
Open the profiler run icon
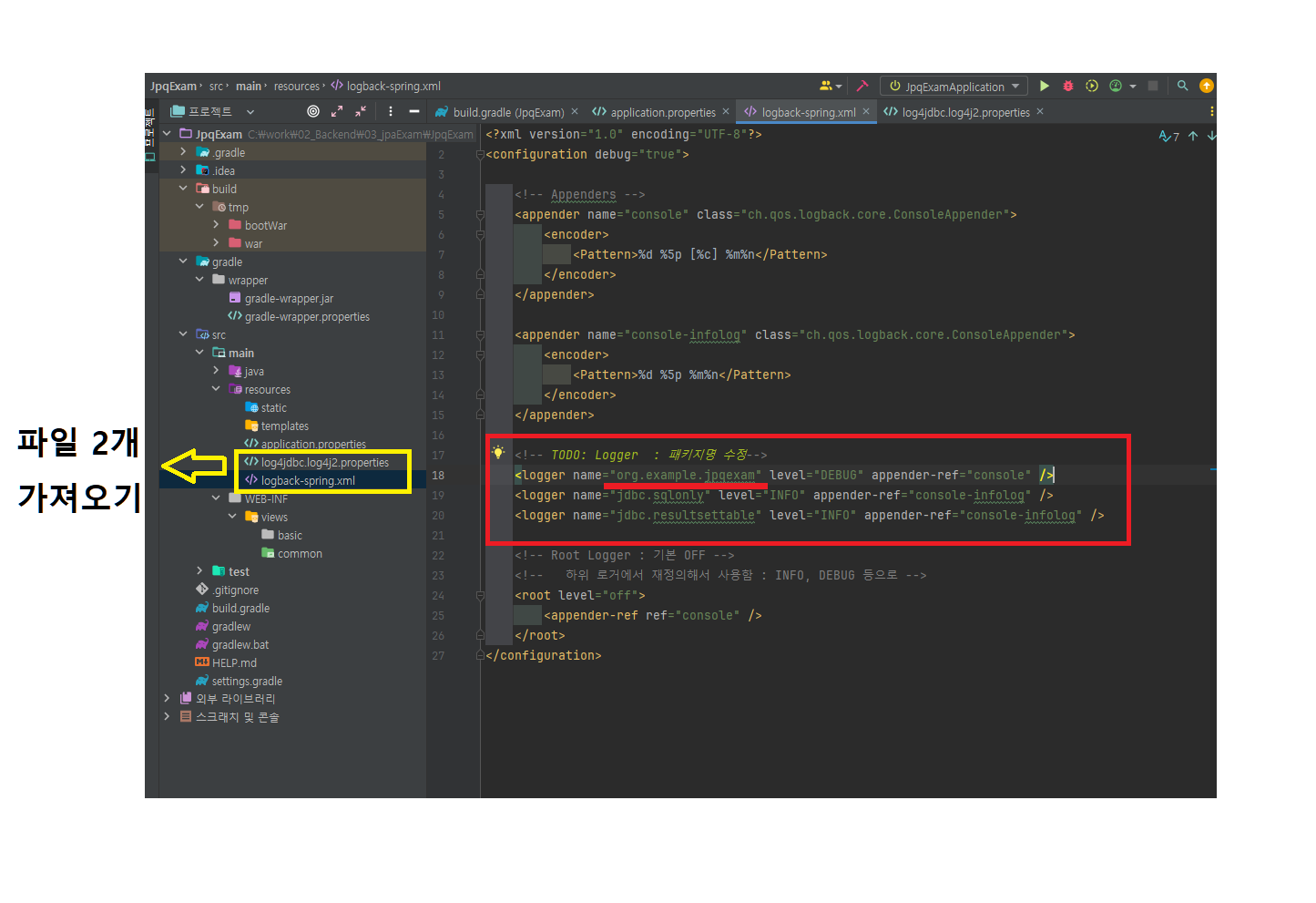[x=1116, y=86]
